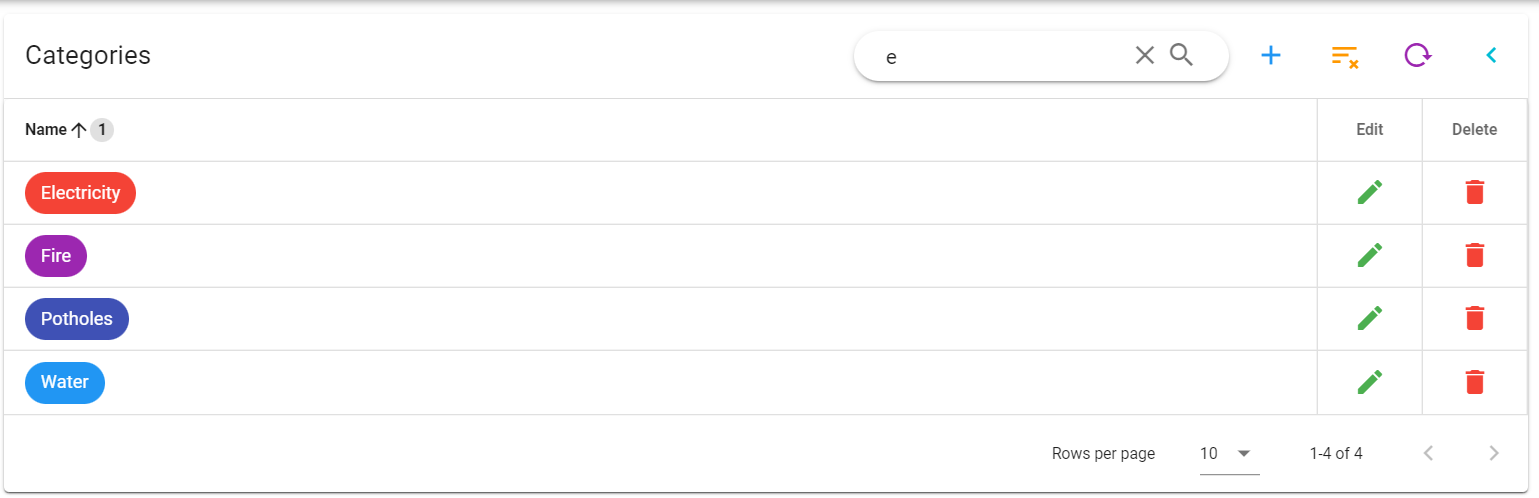The width and height of the screenshot is (1539, 498).
Task: Delete the Water category
Action: 1475,382
